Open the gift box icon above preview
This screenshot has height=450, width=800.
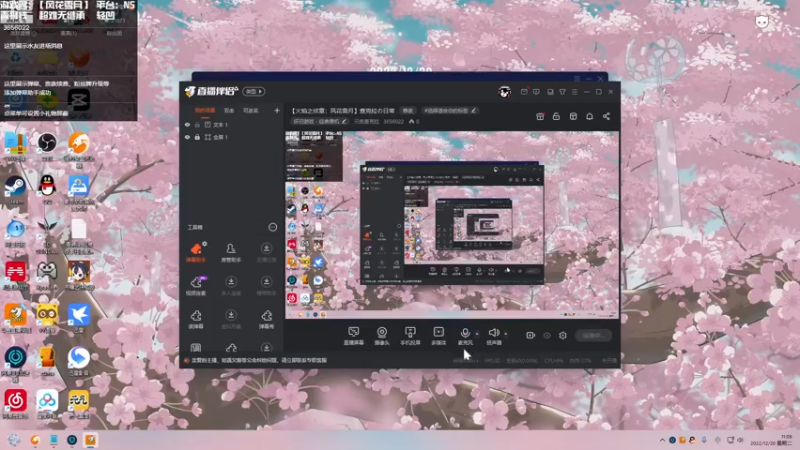tap(540, 116)
